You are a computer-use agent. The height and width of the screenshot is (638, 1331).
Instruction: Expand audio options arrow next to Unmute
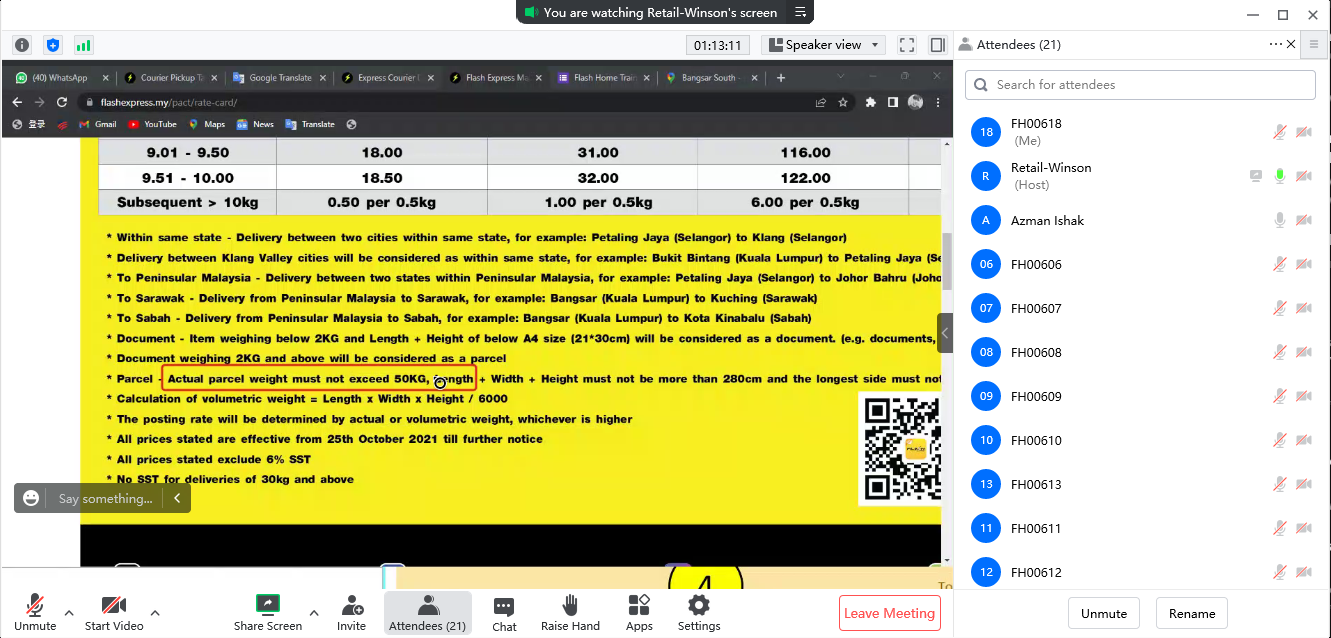(x=69, y=612)
